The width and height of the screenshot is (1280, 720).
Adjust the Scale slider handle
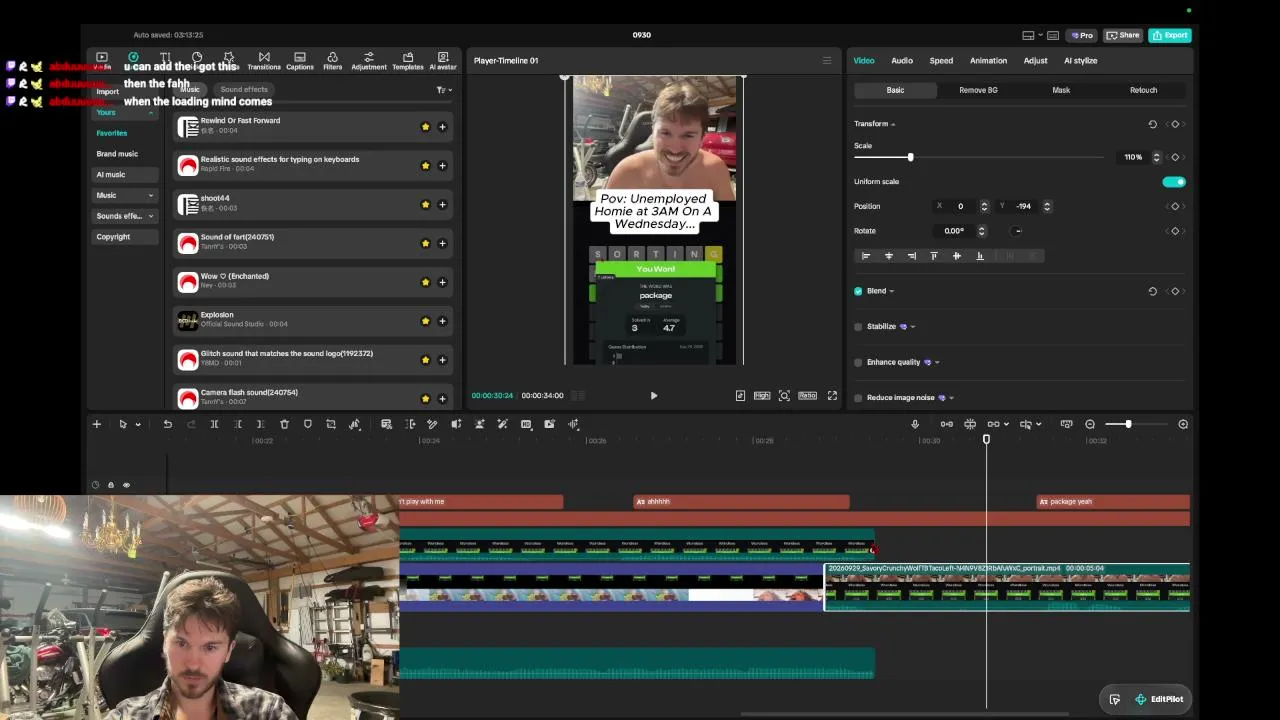[x=910, y=157]
